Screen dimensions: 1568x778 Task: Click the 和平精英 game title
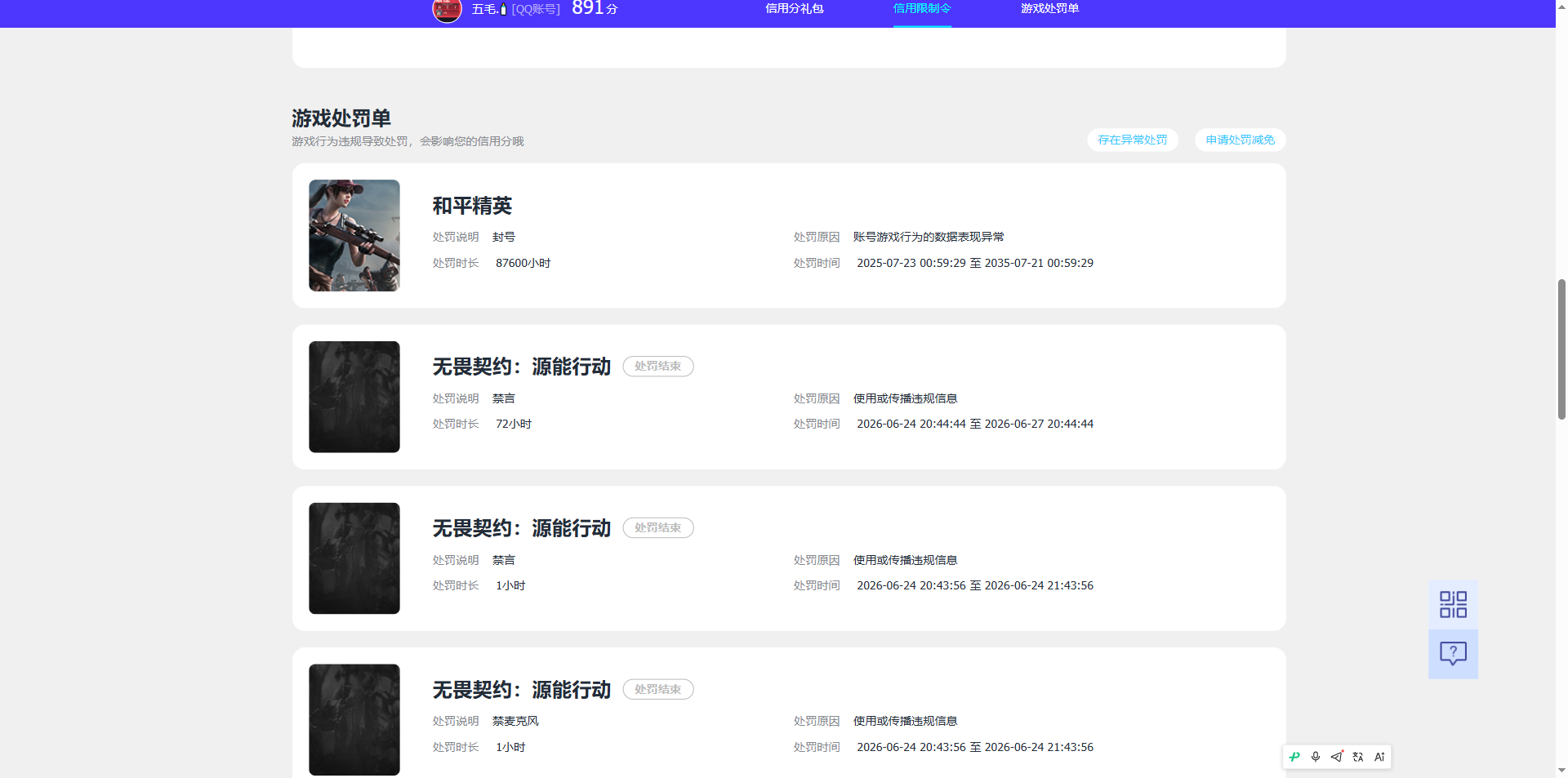472,206
